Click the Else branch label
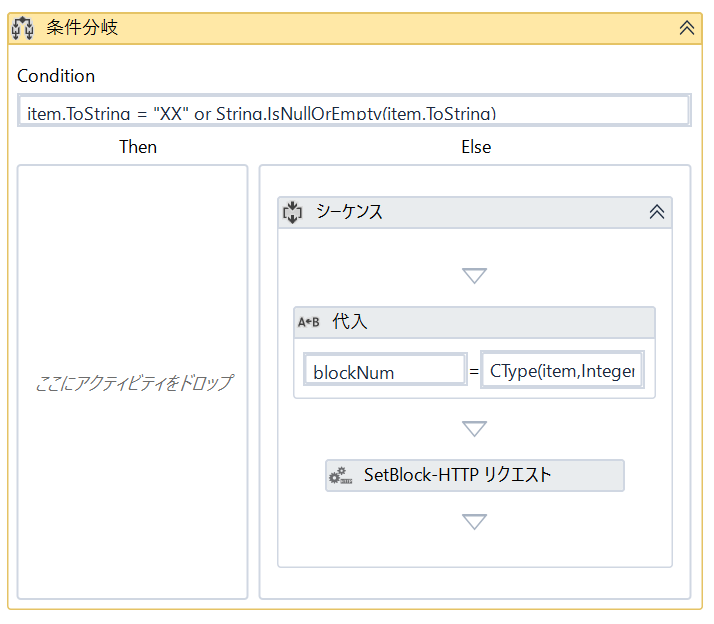The width and height of the screenshot is (714, 624). (x=476, y=147)
